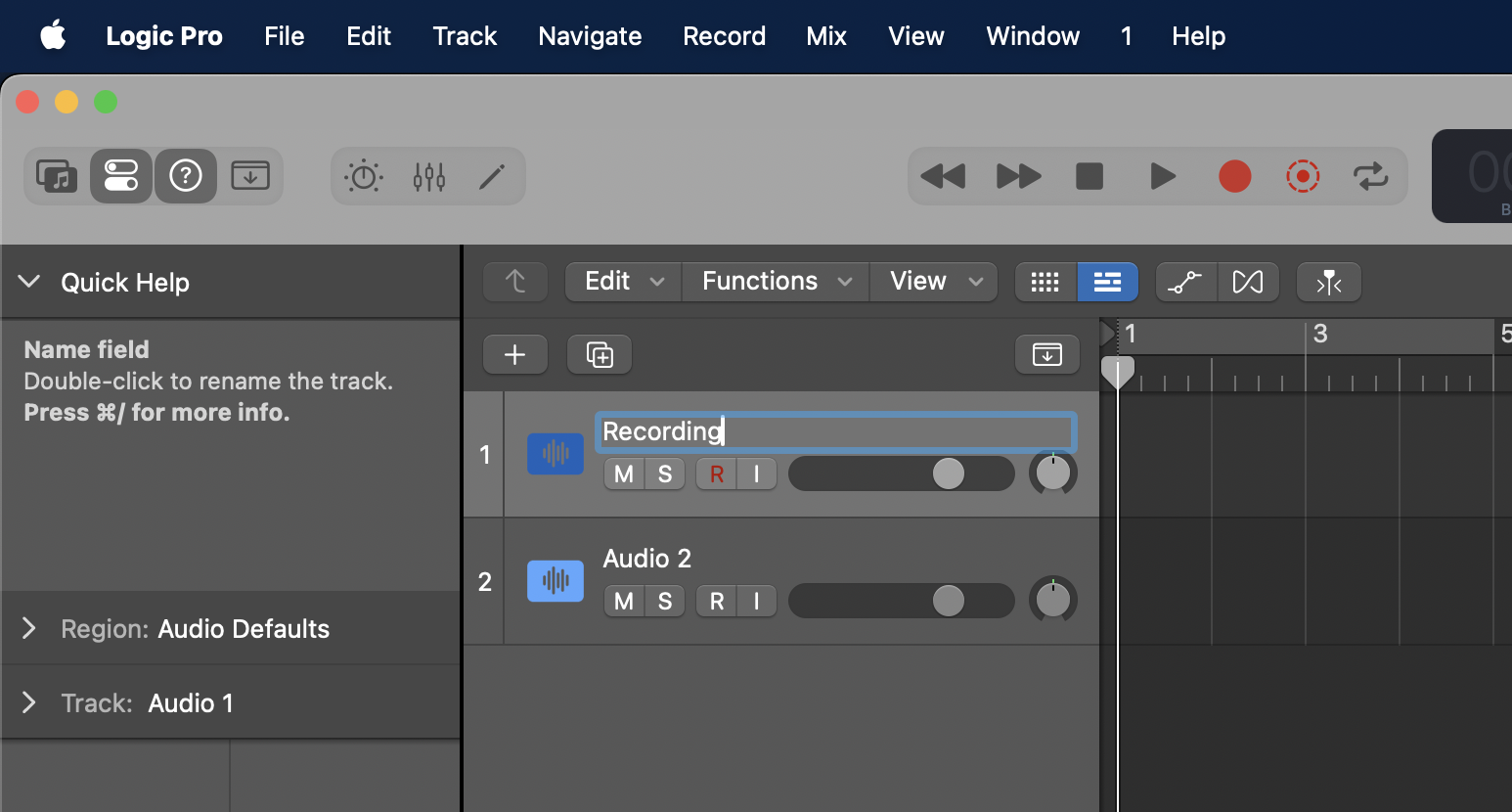Screen dimensions: 1512x812
Task: Toggle the Show Automation icon
Action: [x=1185, y=282]
